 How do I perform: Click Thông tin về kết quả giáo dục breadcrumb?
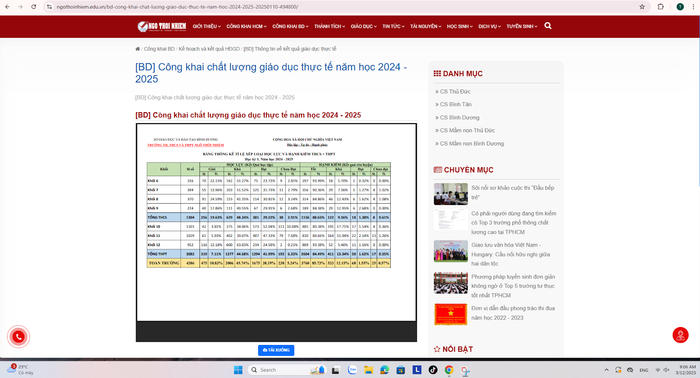click(290, 49)
